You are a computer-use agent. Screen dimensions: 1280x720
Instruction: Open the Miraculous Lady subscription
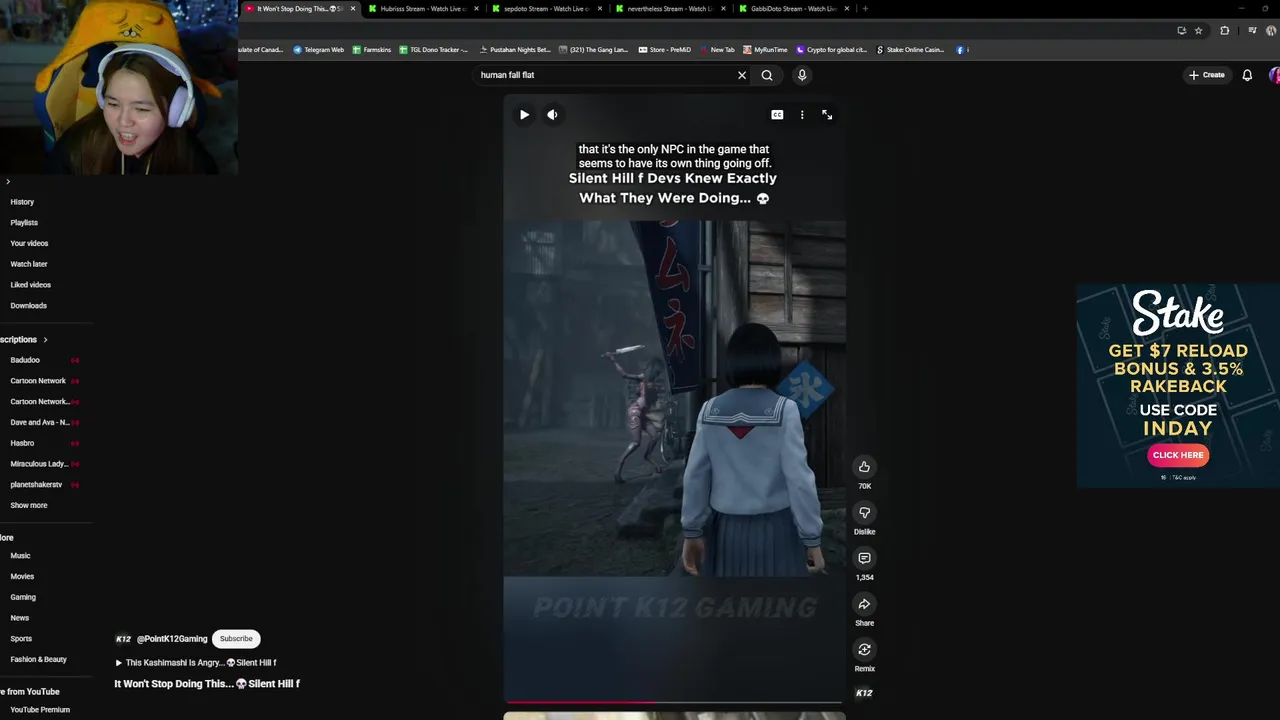click(x=40, y=464)
